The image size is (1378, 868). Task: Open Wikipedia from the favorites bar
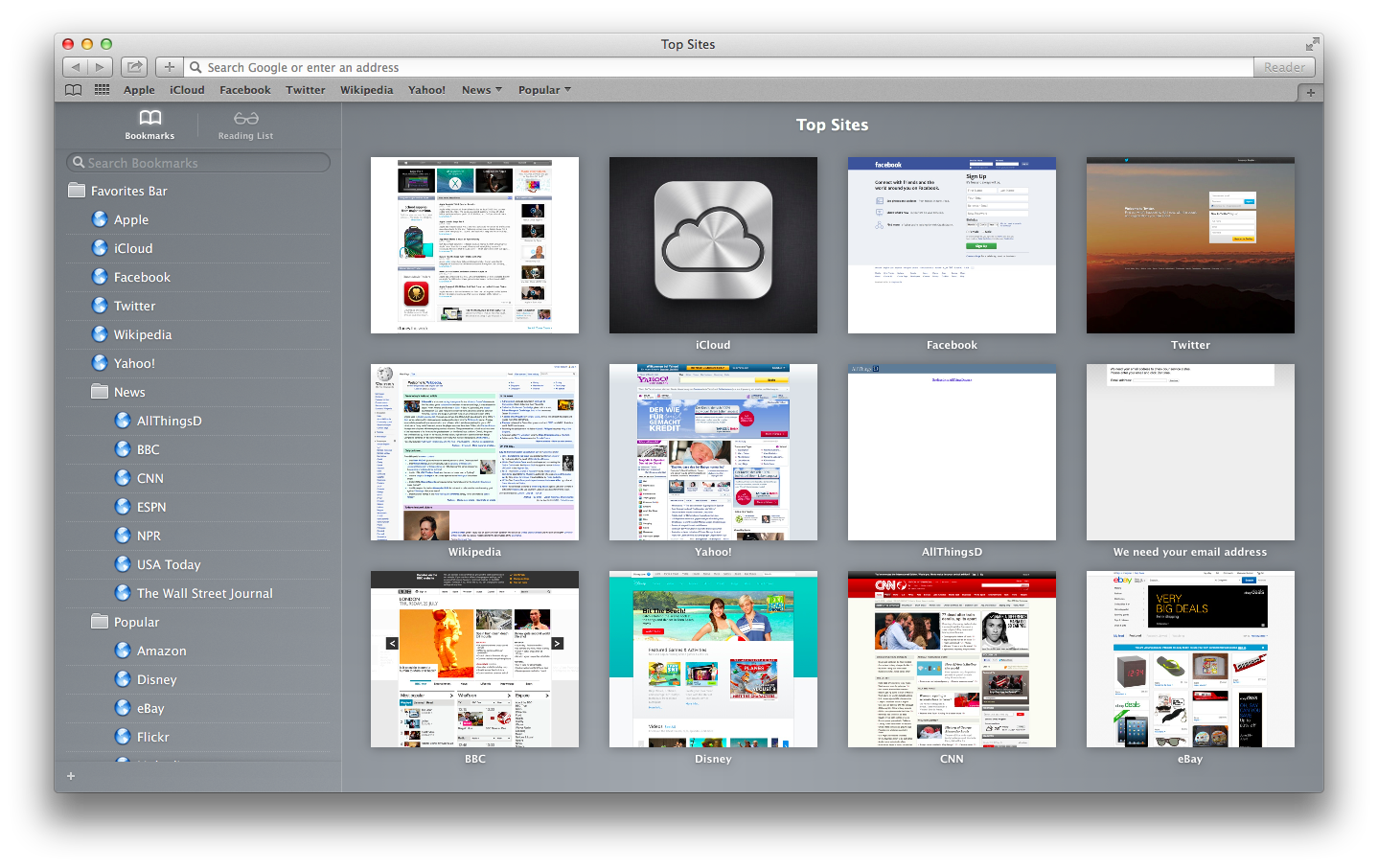[367, 90]
